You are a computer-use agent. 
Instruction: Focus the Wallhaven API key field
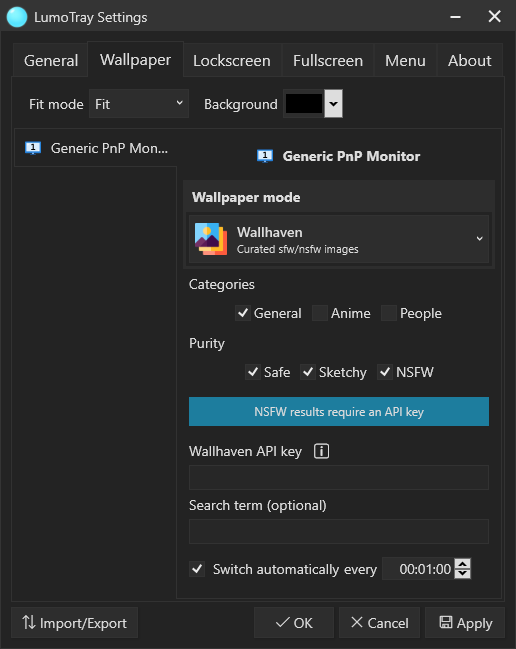339,477
